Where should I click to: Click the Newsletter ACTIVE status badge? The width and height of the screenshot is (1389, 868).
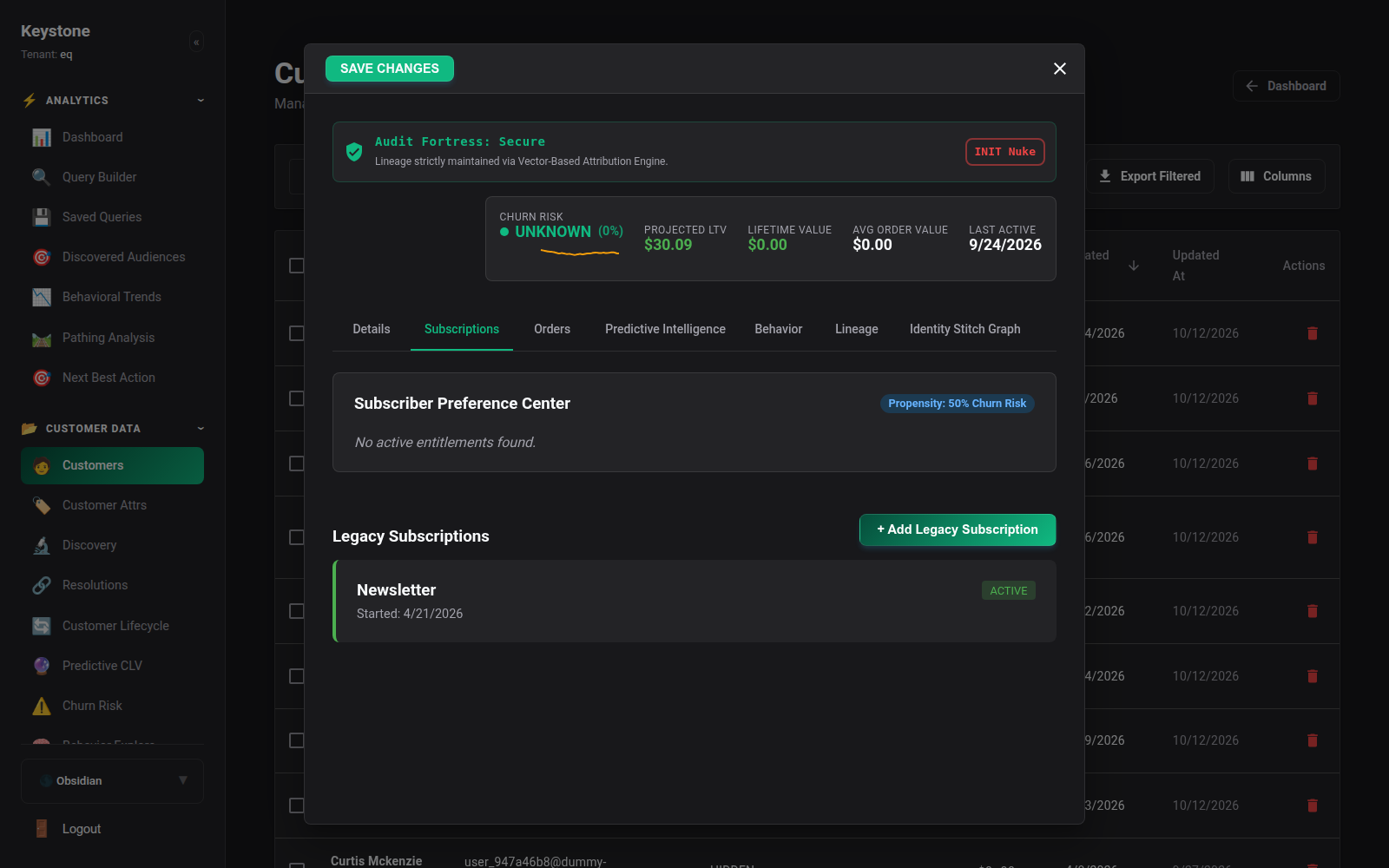[x=1009, y=591]
